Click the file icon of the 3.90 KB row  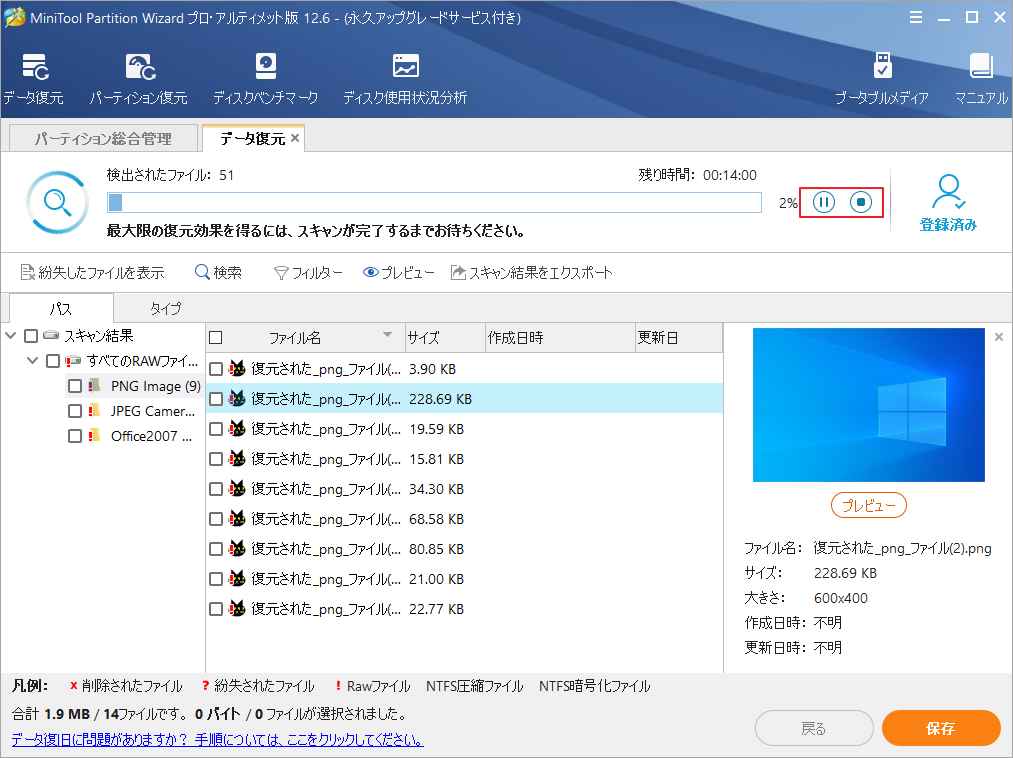pyautogui.click(x=237, y=368)
